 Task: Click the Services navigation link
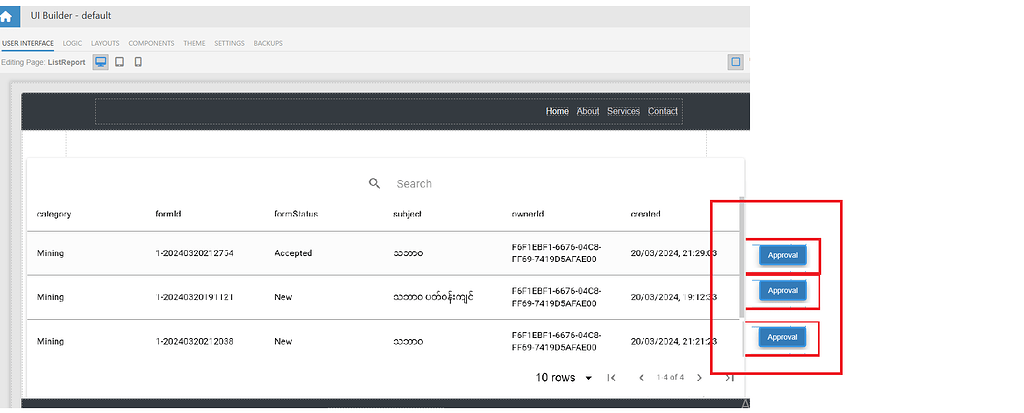[x=624, y=111]
